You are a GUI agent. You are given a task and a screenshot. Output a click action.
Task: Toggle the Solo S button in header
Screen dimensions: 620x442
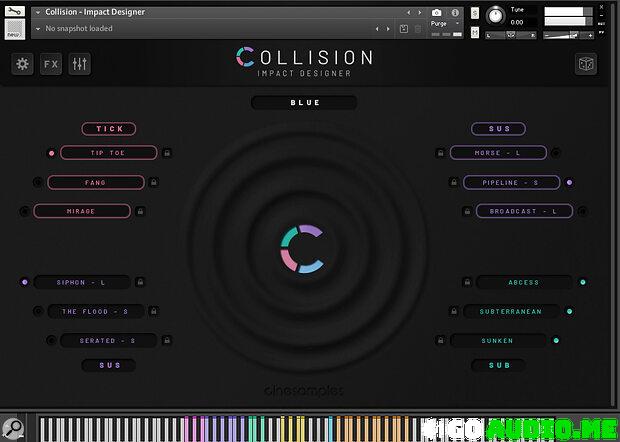point(475,13)
